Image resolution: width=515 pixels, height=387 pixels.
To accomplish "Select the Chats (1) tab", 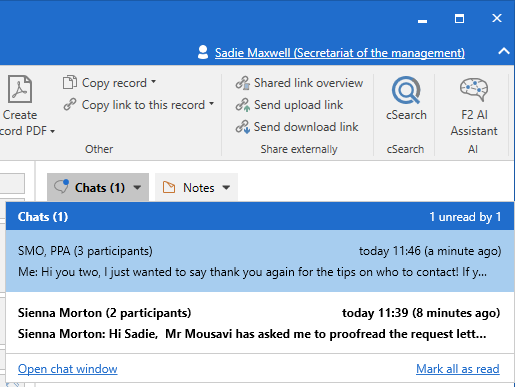I will click(x=99, y=188).
